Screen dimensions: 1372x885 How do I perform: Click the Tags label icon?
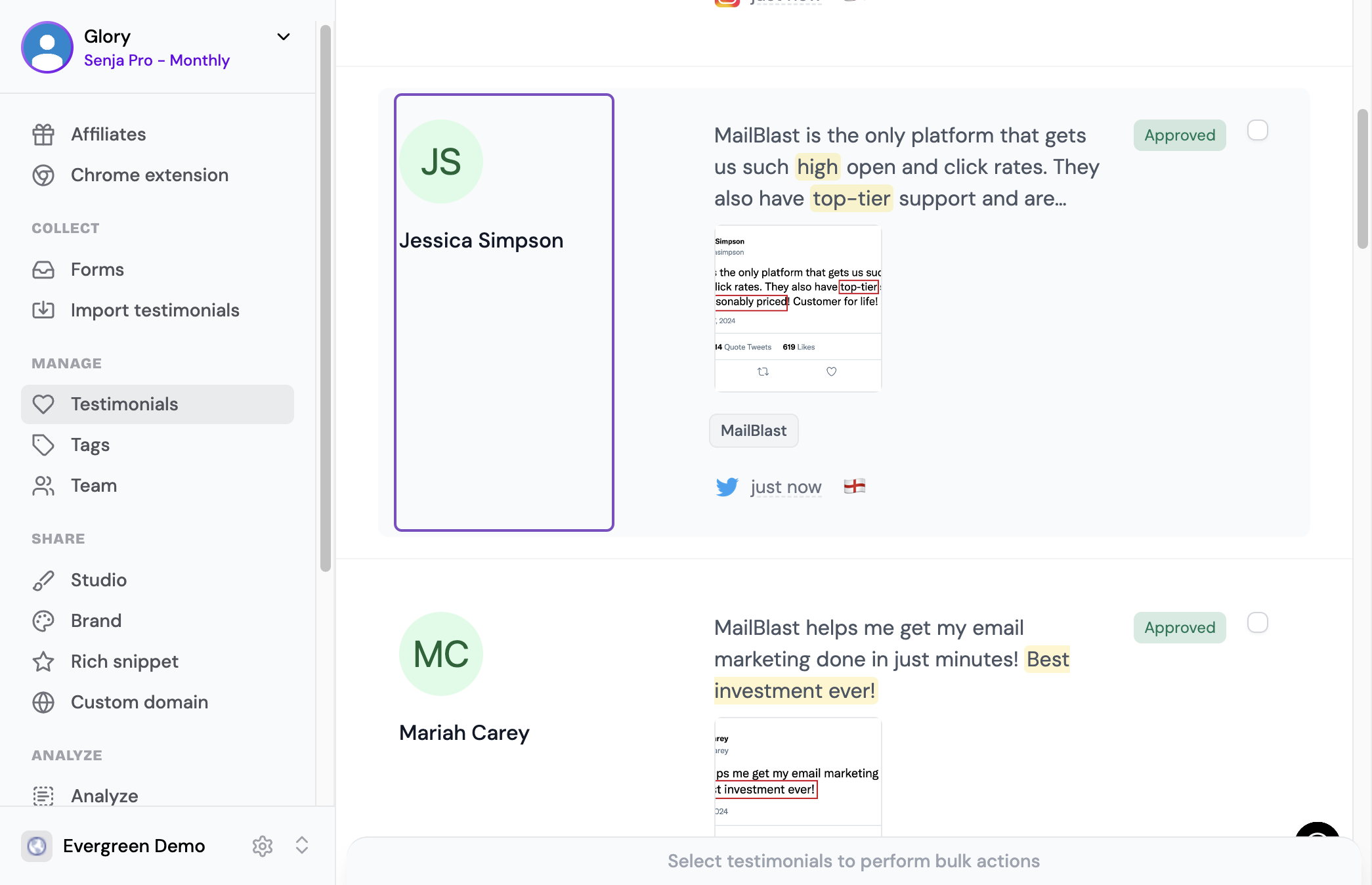(43, 445)
